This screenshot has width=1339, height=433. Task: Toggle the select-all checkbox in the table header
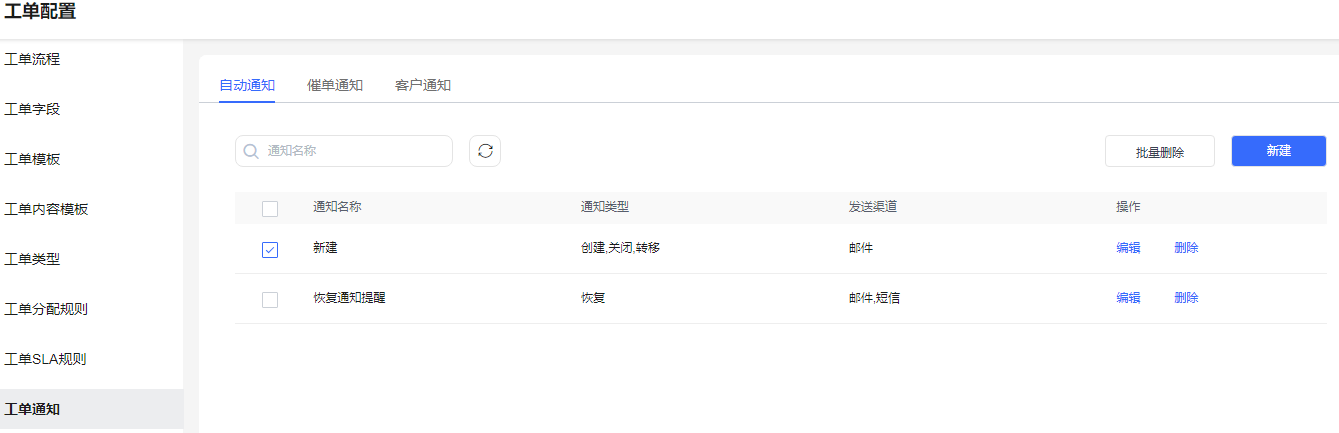point(270,208)
